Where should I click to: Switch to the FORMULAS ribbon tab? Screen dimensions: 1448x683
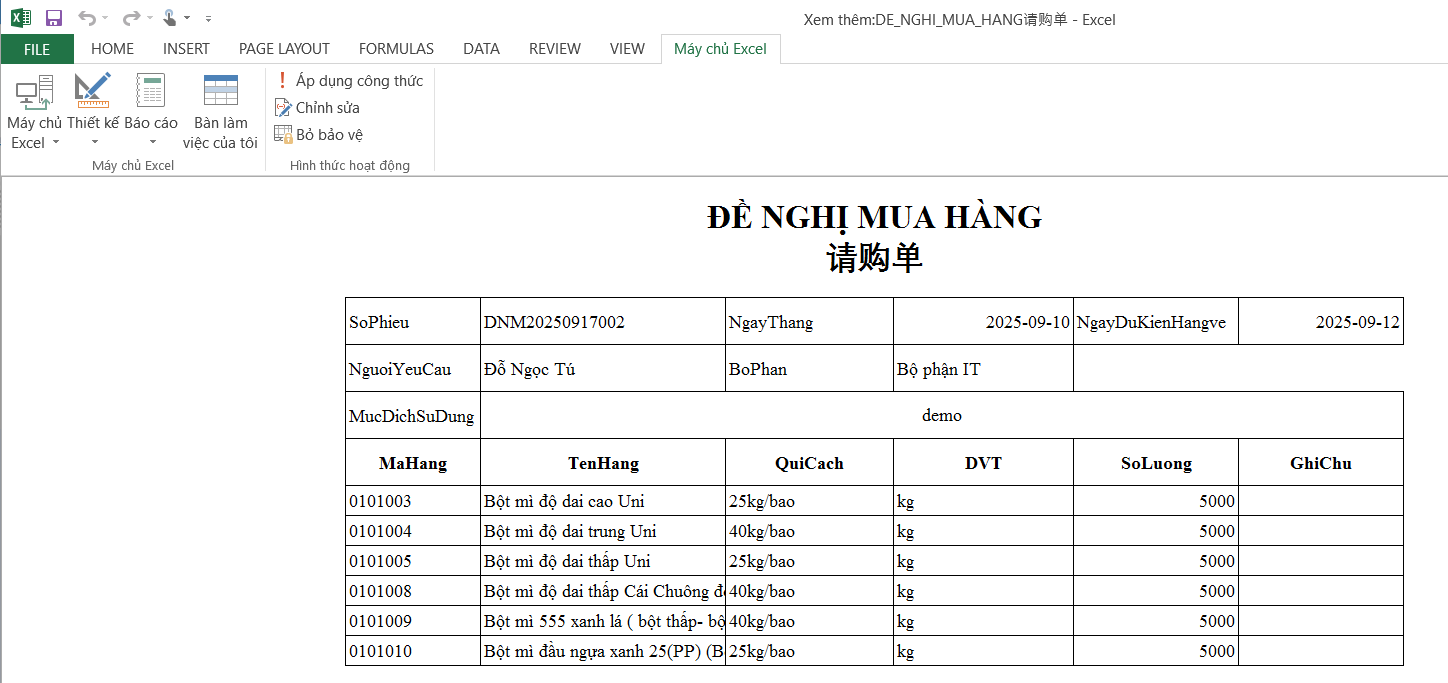pyautogui.click(x=396, y=49)
